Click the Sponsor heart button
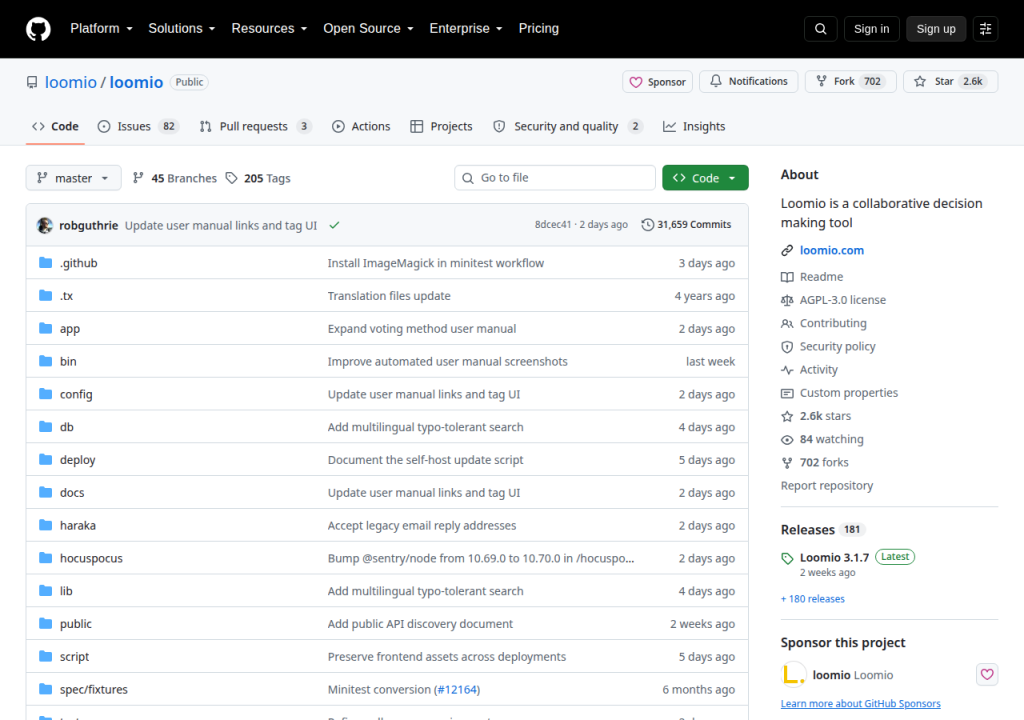This screenshot has height=720, width=1024. click(657, 82)
